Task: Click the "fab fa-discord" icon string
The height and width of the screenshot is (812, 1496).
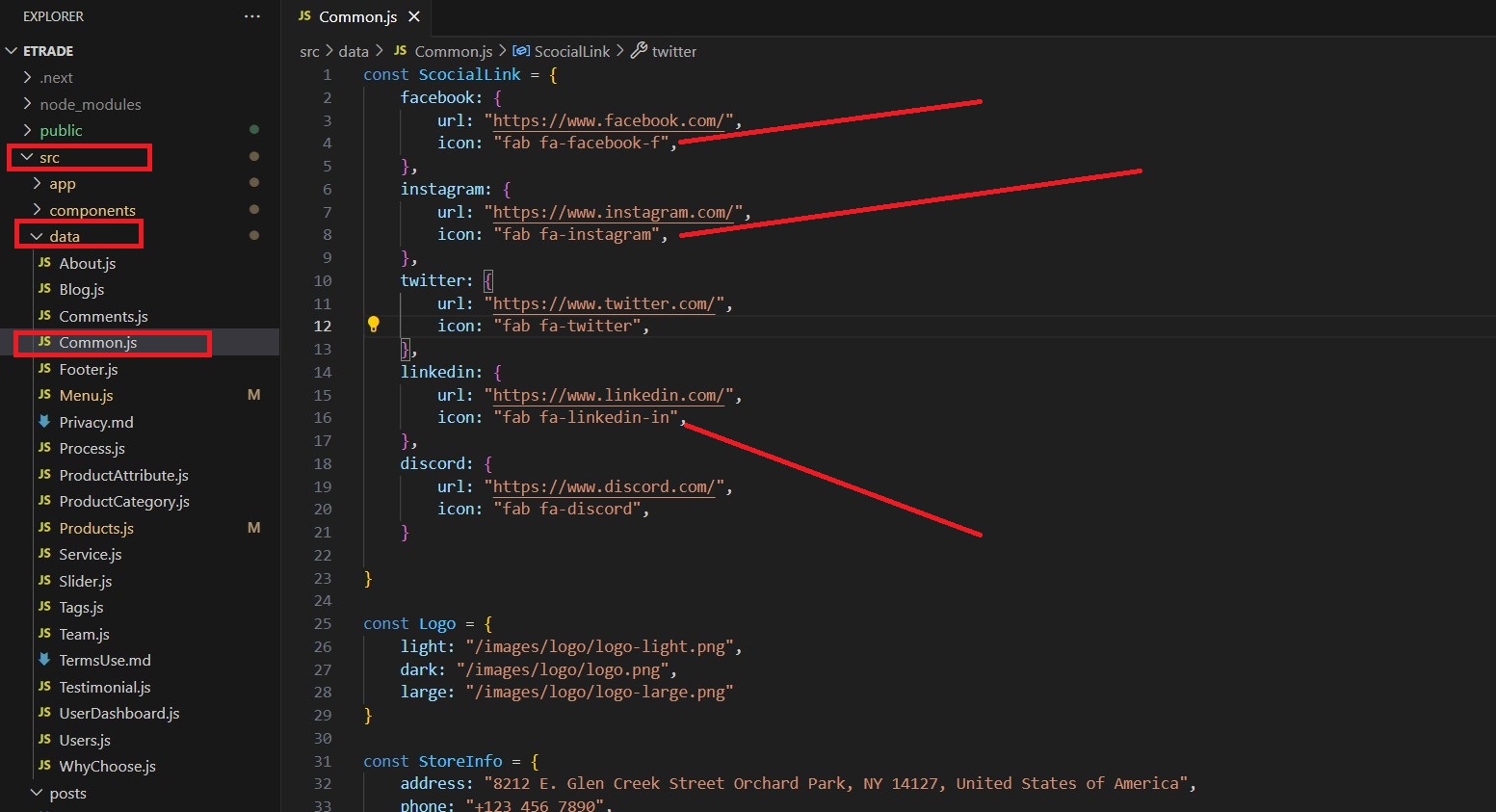Action: tap(567, 509)
